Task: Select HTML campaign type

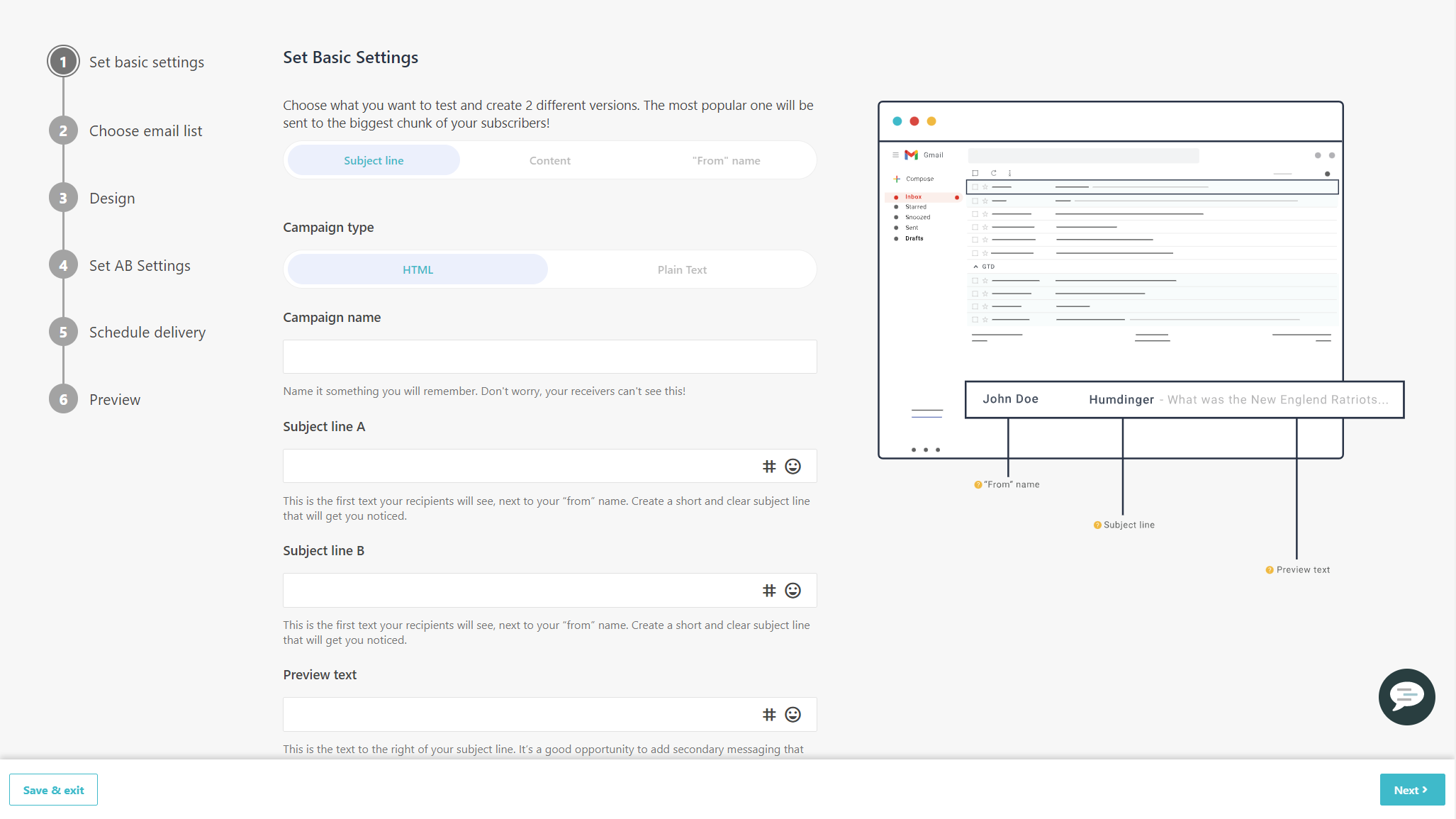Action: coord(417,269)
